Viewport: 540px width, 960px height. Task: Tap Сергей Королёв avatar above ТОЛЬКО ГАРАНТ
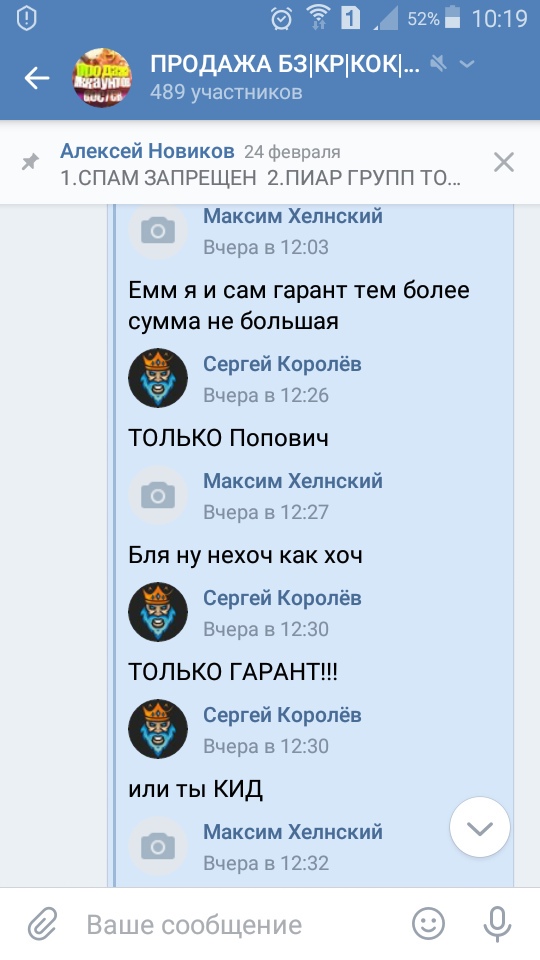pos(158,612)
